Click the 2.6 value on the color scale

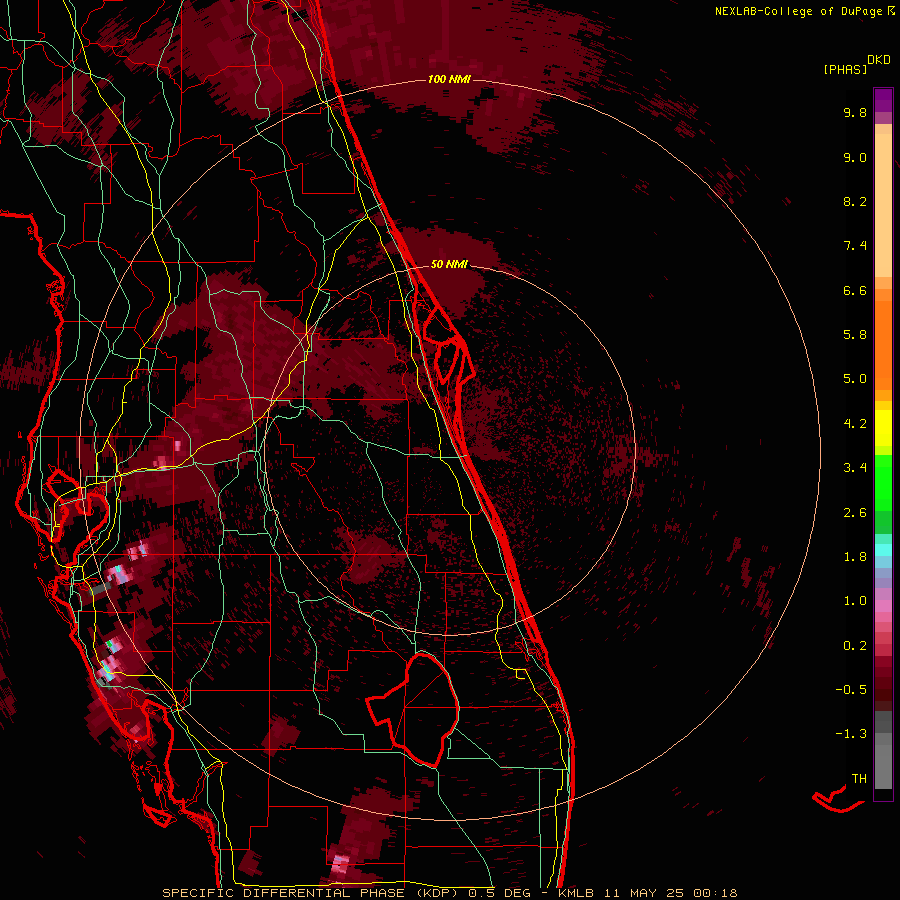855,513
